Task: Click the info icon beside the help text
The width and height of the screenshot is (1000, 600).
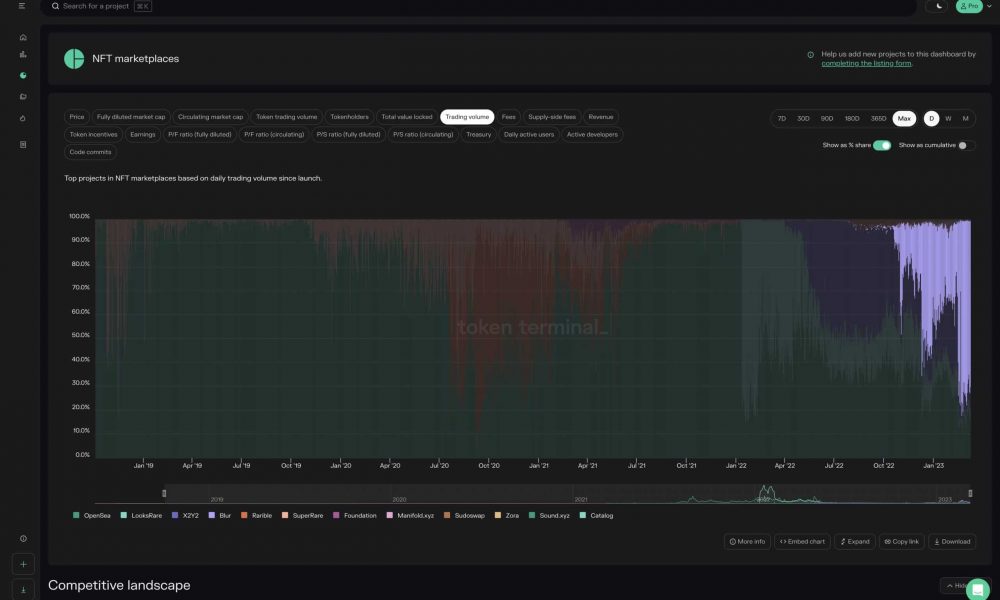Action: click(x=811, y=55)
